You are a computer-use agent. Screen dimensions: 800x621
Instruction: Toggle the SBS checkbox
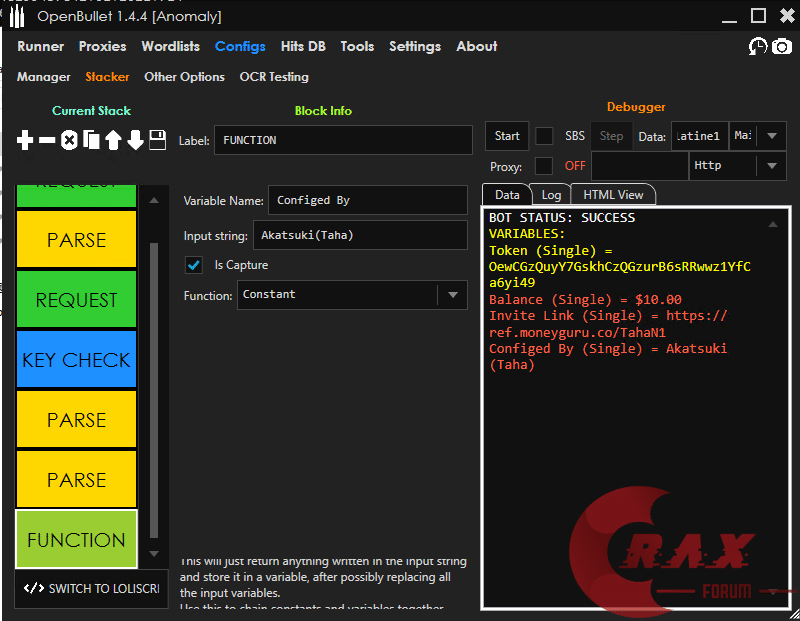[544, 136]
